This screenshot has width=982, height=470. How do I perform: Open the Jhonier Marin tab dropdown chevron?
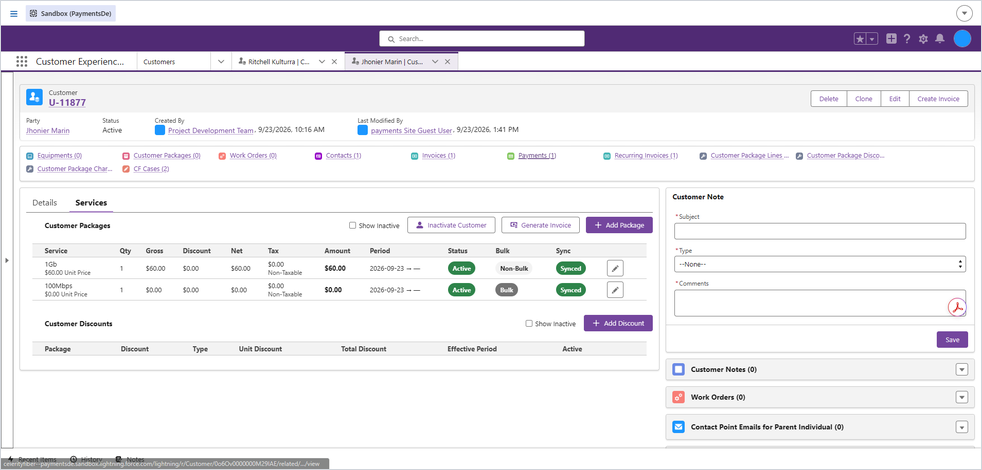(x=435, y=61)
